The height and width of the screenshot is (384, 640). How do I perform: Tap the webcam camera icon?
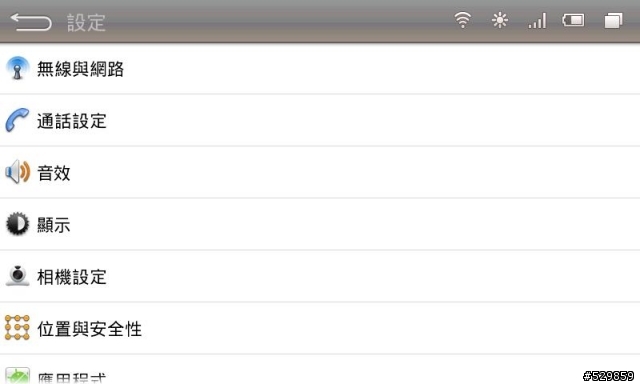(18, 276)
